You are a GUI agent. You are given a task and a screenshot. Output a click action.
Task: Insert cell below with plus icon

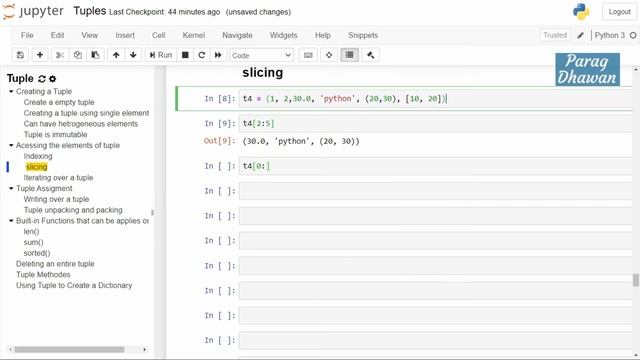[x=40, y=55]
